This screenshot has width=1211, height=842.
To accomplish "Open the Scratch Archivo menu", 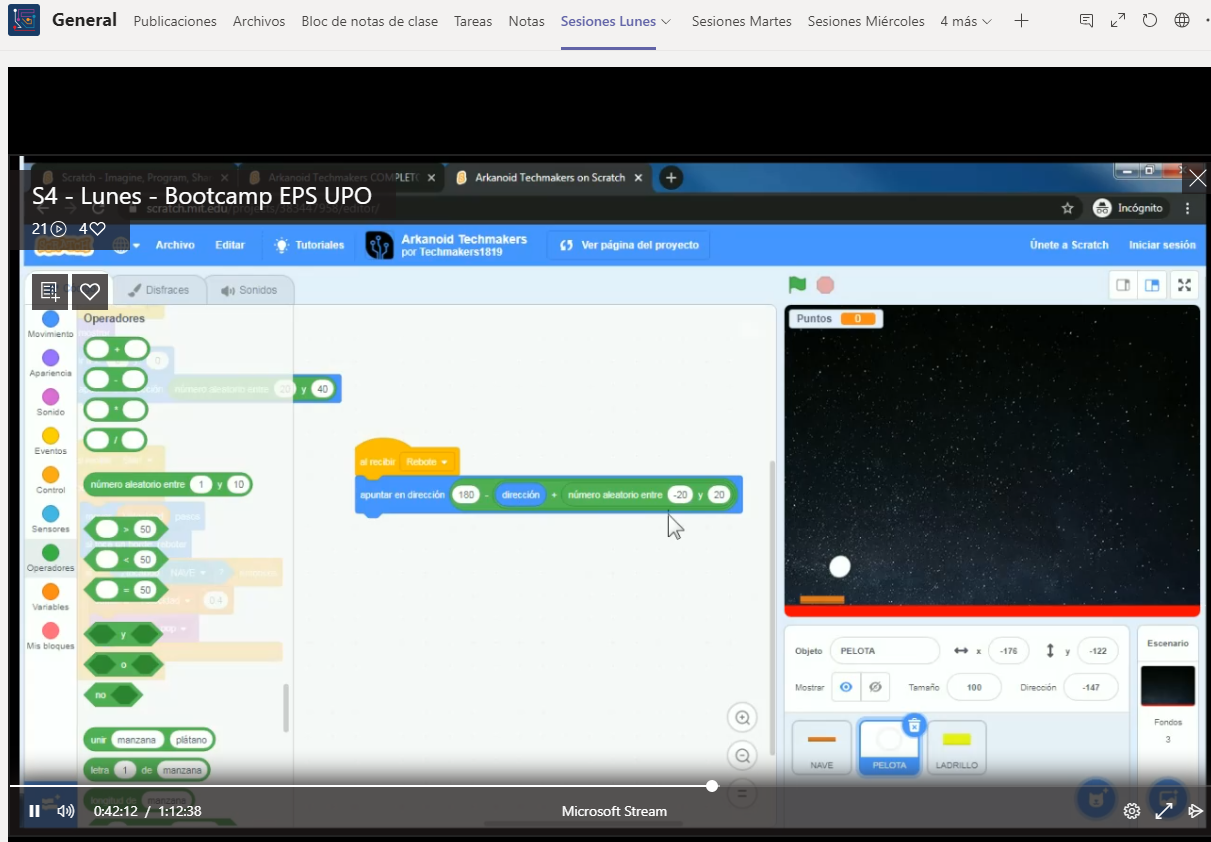I will tap(175, 245).
